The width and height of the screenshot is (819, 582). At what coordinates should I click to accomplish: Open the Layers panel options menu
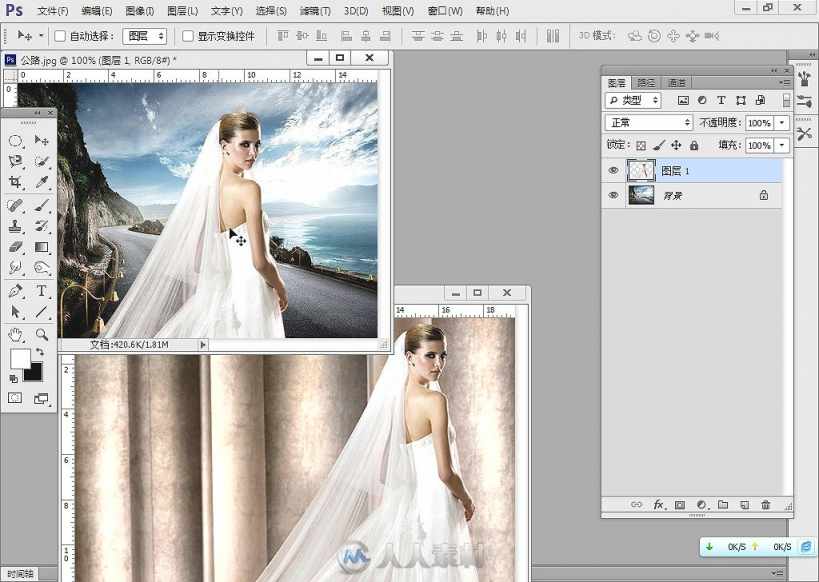785,83
